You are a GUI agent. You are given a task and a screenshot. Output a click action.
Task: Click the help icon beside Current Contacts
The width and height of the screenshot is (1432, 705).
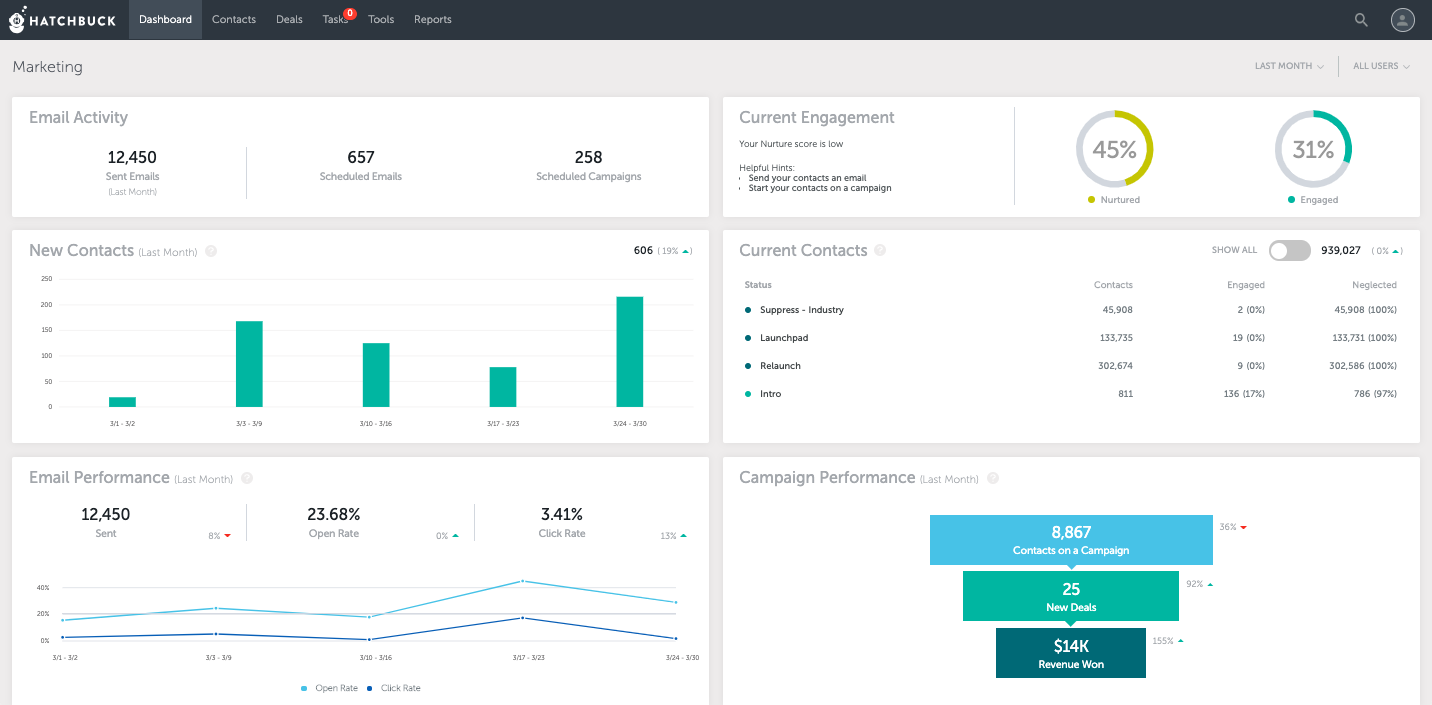point(880,251)
